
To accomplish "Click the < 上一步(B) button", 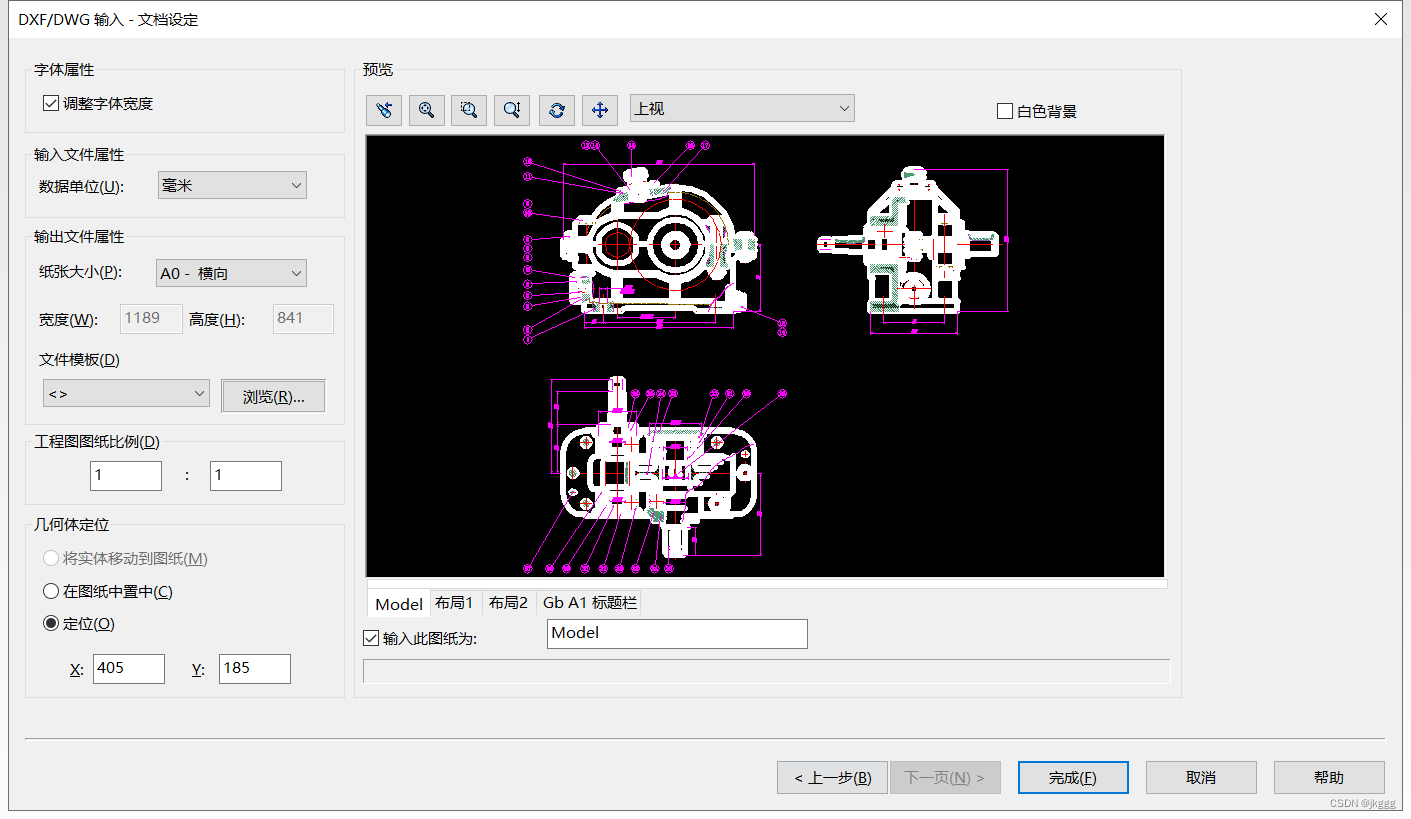I will (x=833, y=777).
